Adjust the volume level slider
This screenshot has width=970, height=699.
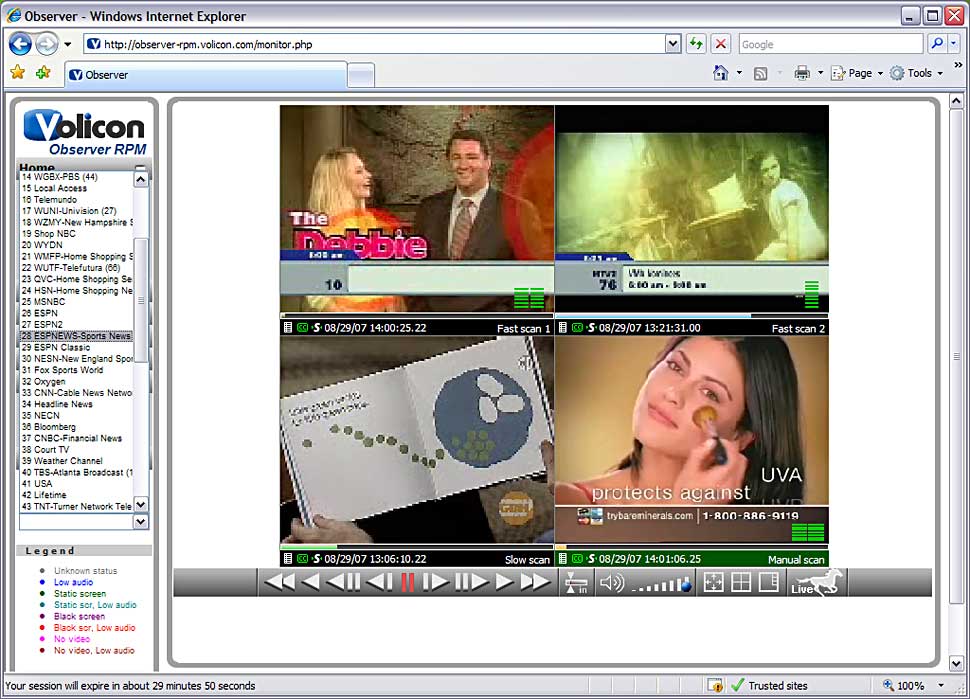[662, 584]
